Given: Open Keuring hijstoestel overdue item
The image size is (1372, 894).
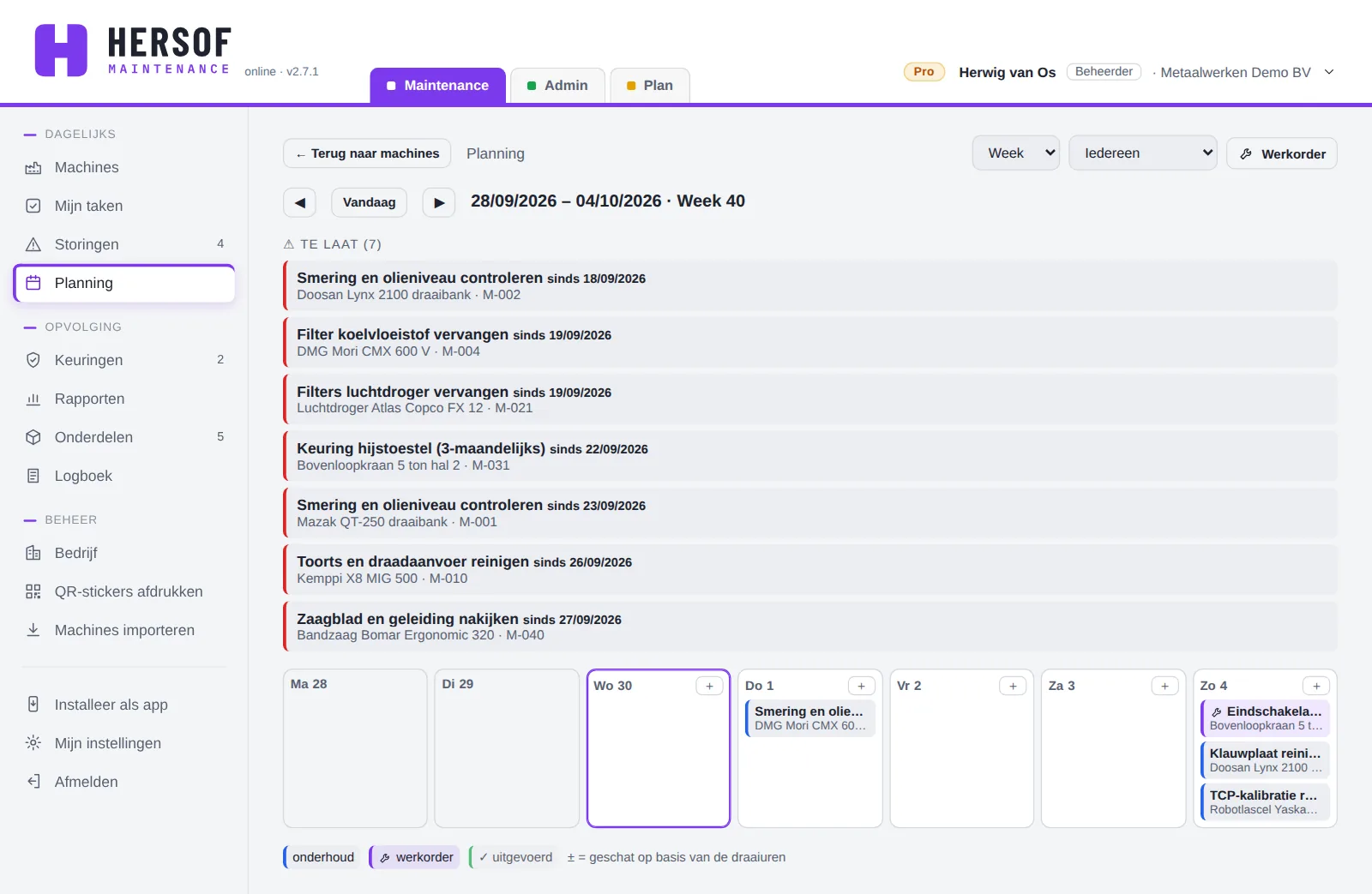Looking at the screenshot, I should click(810, 456).
